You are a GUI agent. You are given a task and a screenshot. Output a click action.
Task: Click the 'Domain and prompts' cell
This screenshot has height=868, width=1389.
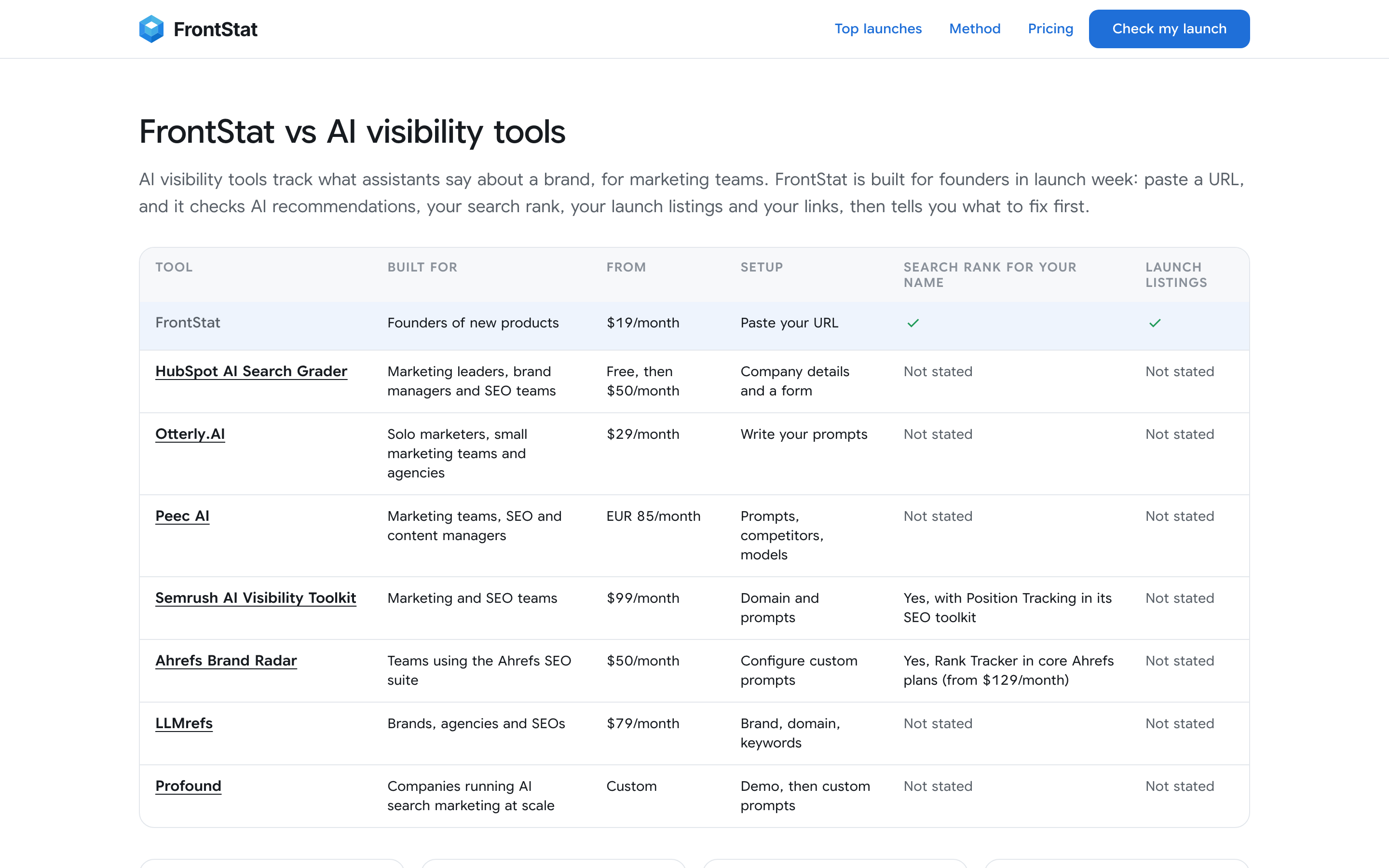click(x=779, y=608)
